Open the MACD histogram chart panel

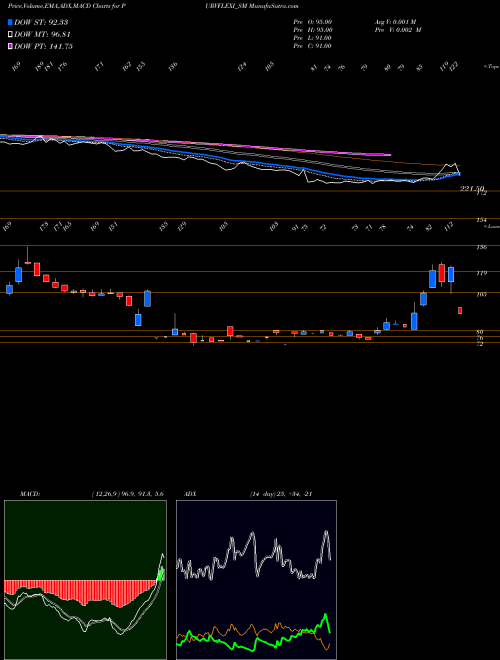85,580
